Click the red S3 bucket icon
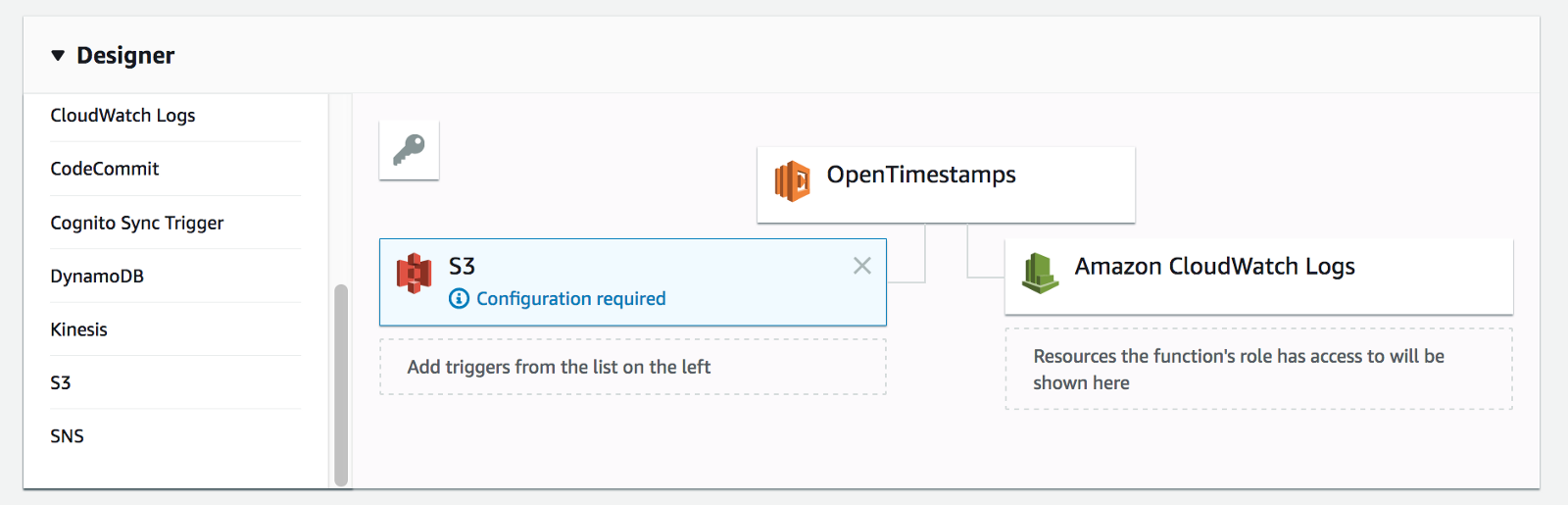1568x505 pixels. [415, 274]
